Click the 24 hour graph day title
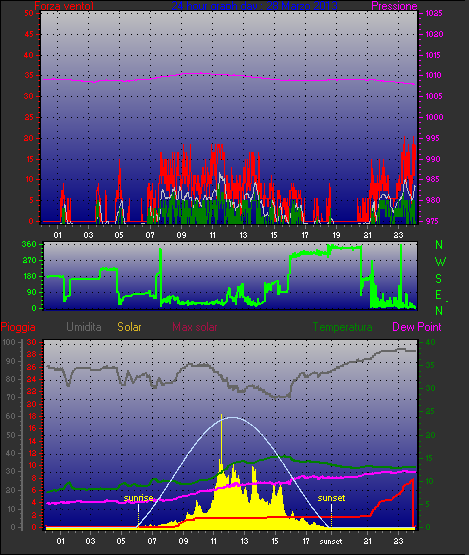The image size is (469, 555). point(254,6)
